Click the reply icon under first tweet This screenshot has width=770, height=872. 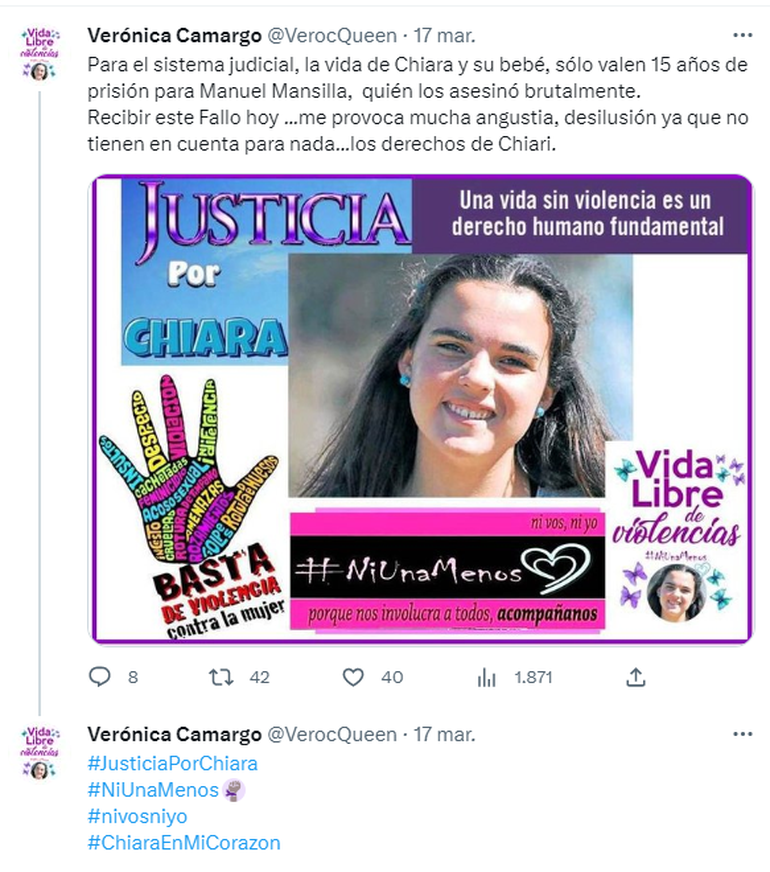(x=100, y=677)
